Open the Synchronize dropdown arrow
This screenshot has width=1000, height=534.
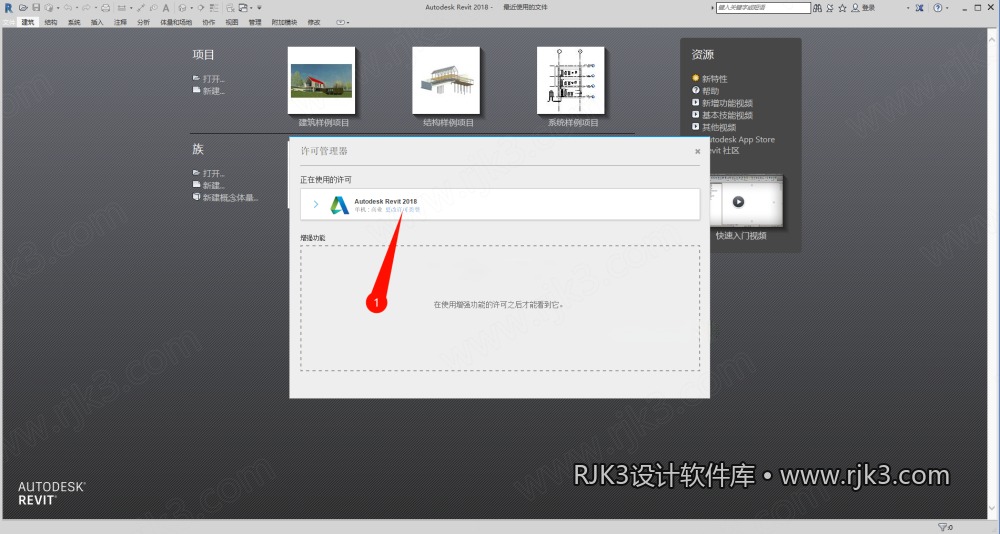[x=57, y=8]
